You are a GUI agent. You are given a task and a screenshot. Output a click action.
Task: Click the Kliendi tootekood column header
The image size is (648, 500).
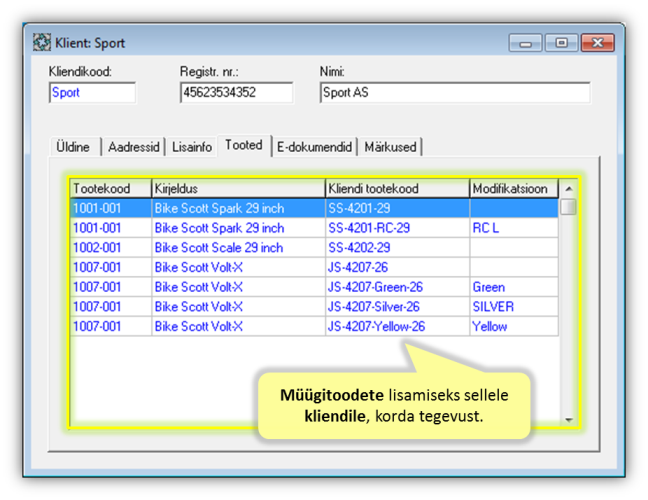coord(398,189)
